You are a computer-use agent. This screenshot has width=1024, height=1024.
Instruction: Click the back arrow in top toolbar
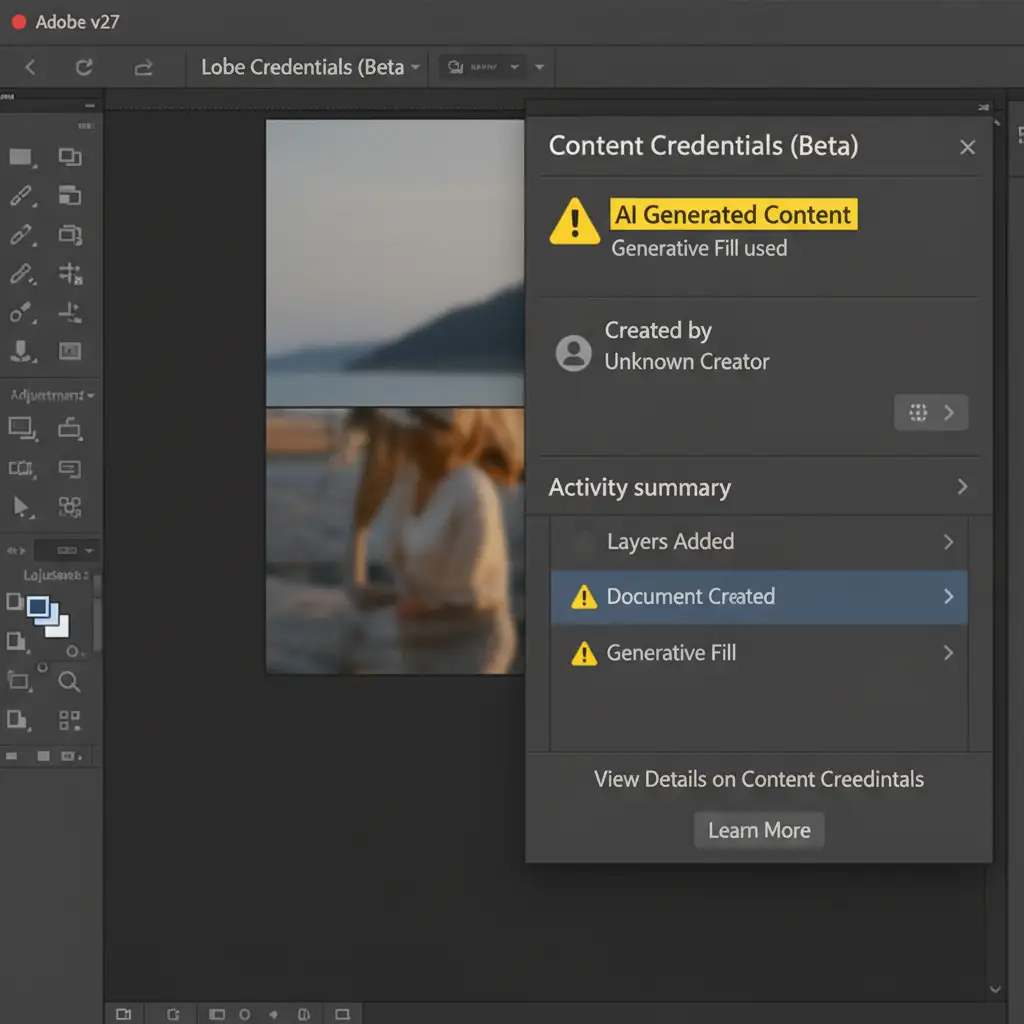pos(30,67)
